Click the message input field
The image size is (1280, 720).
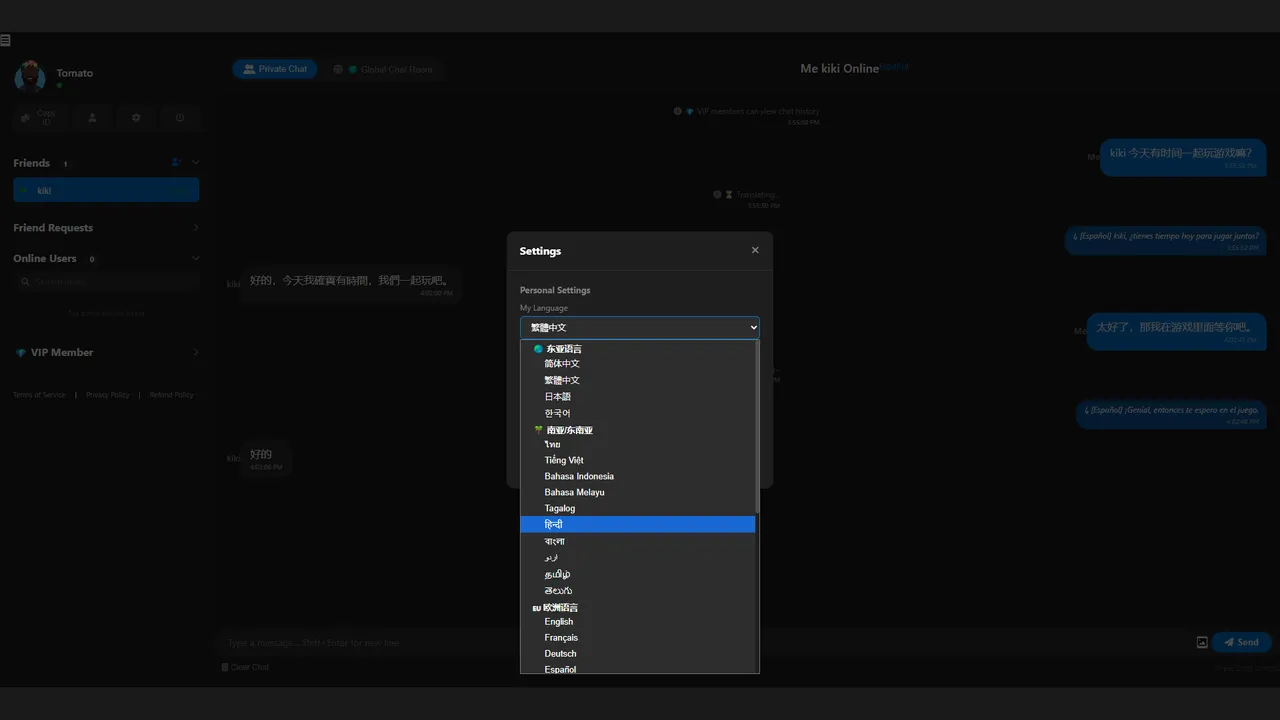click(705, 643)
